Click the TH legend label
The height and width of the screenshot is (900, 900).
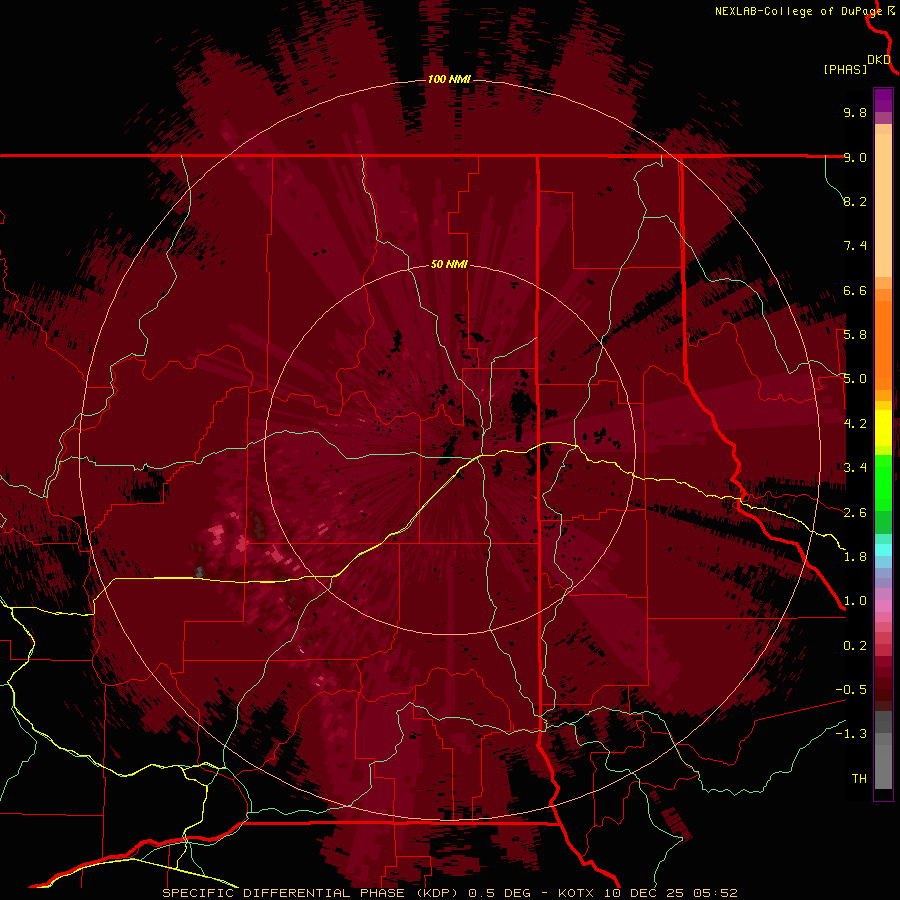coord(859,779)
